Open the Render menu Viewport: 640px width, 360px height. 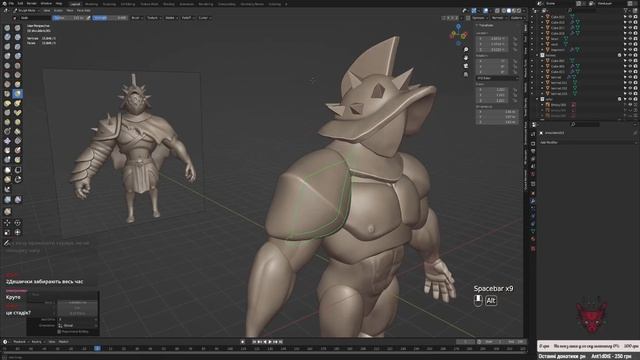31,3
